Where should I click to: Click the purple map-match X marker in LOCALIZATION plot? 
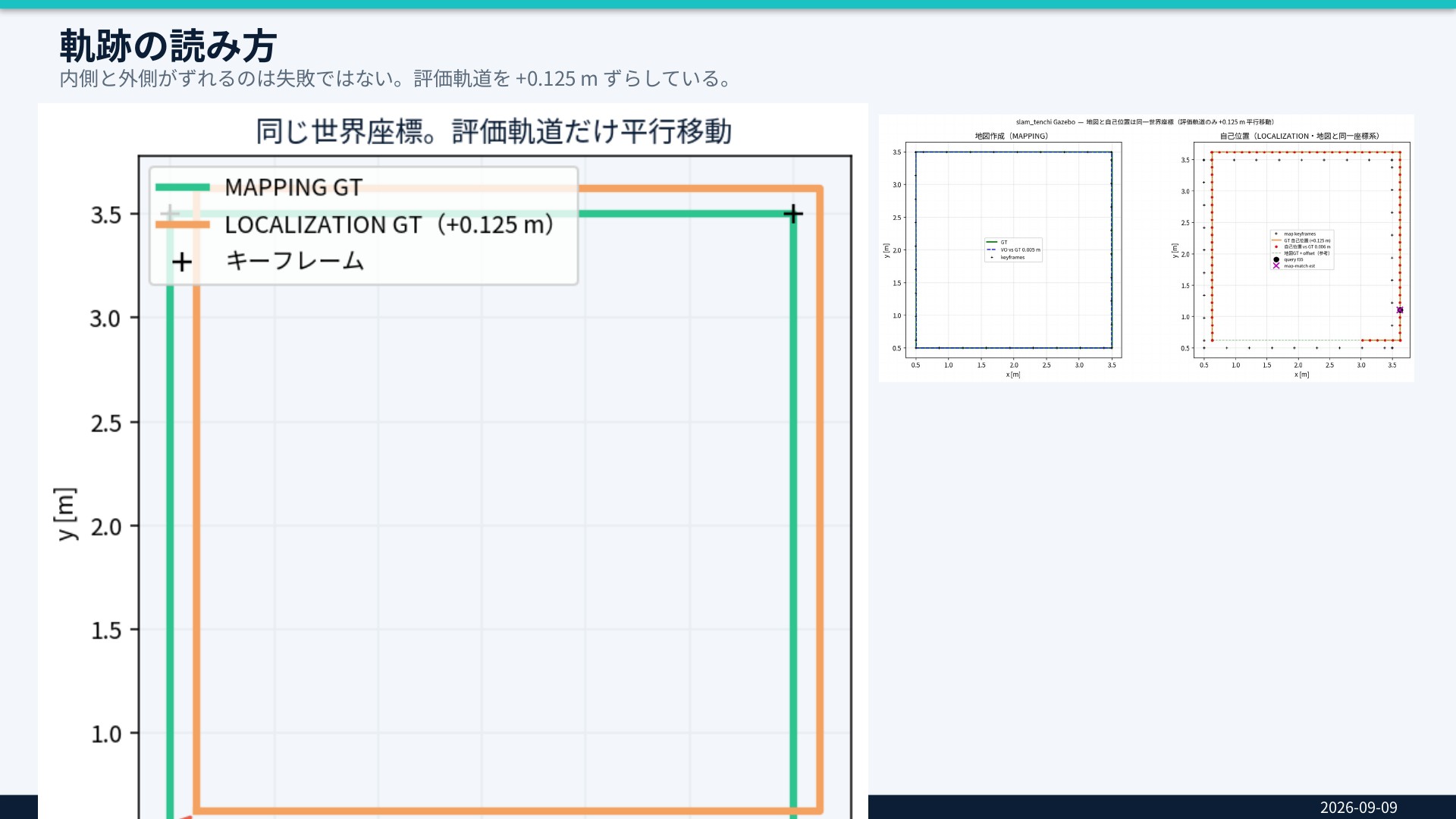(x=1400, y=310)
